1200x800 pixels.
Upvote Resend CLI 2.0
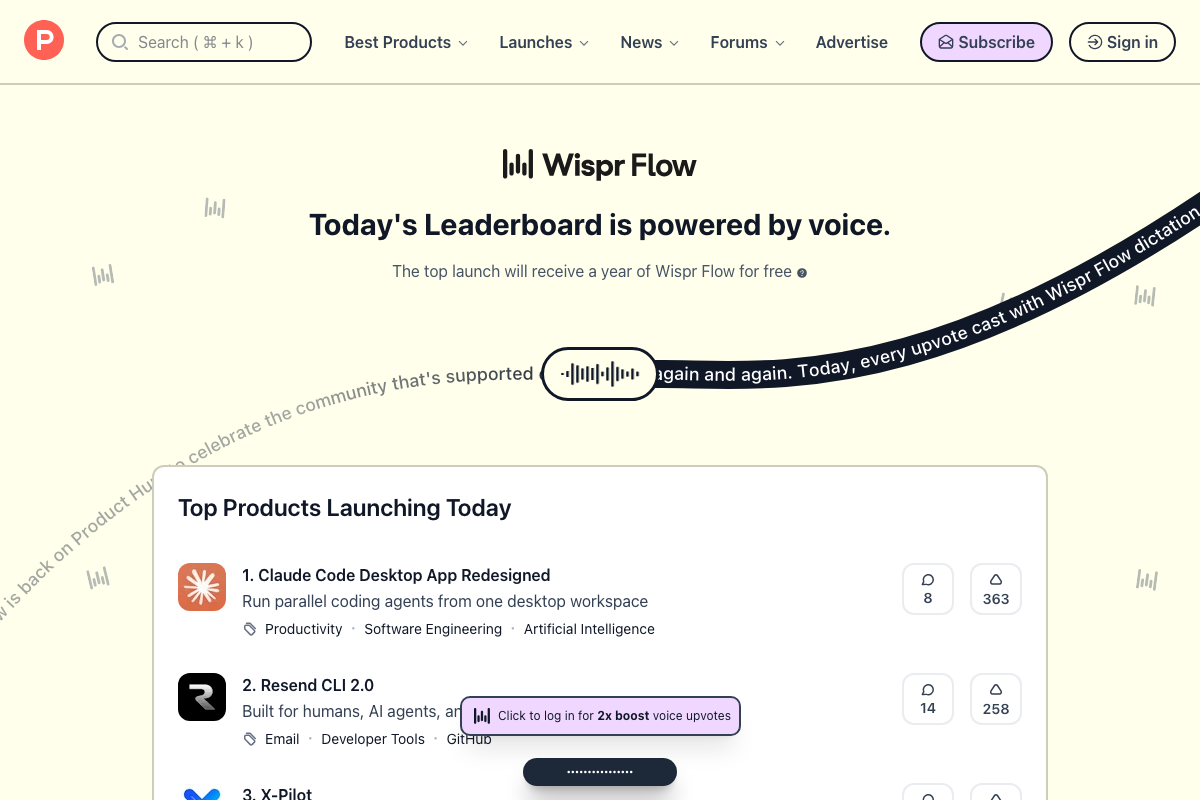(x=995, y=698)
